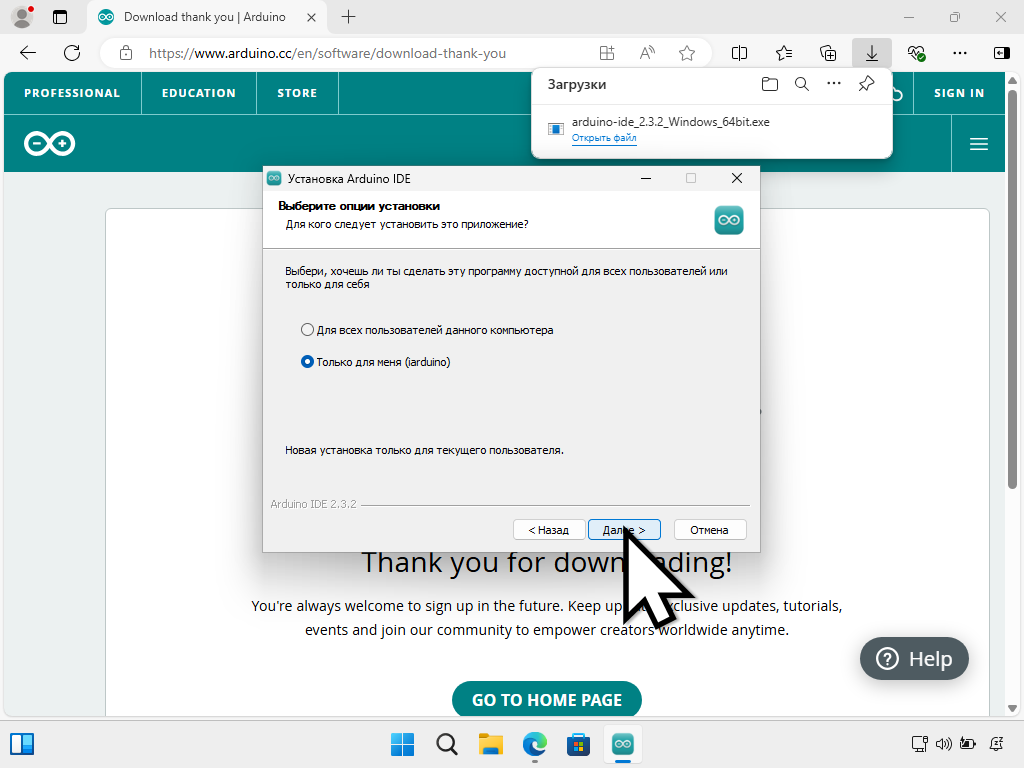Click the Назад button in installer

549,530
